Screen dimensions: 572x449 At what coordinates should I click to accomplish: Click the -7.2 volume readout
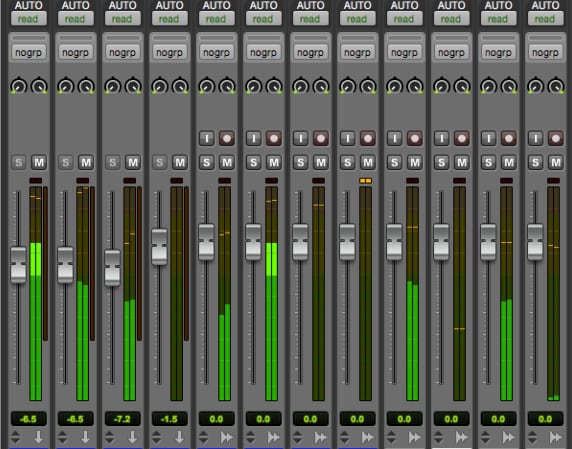122,419
